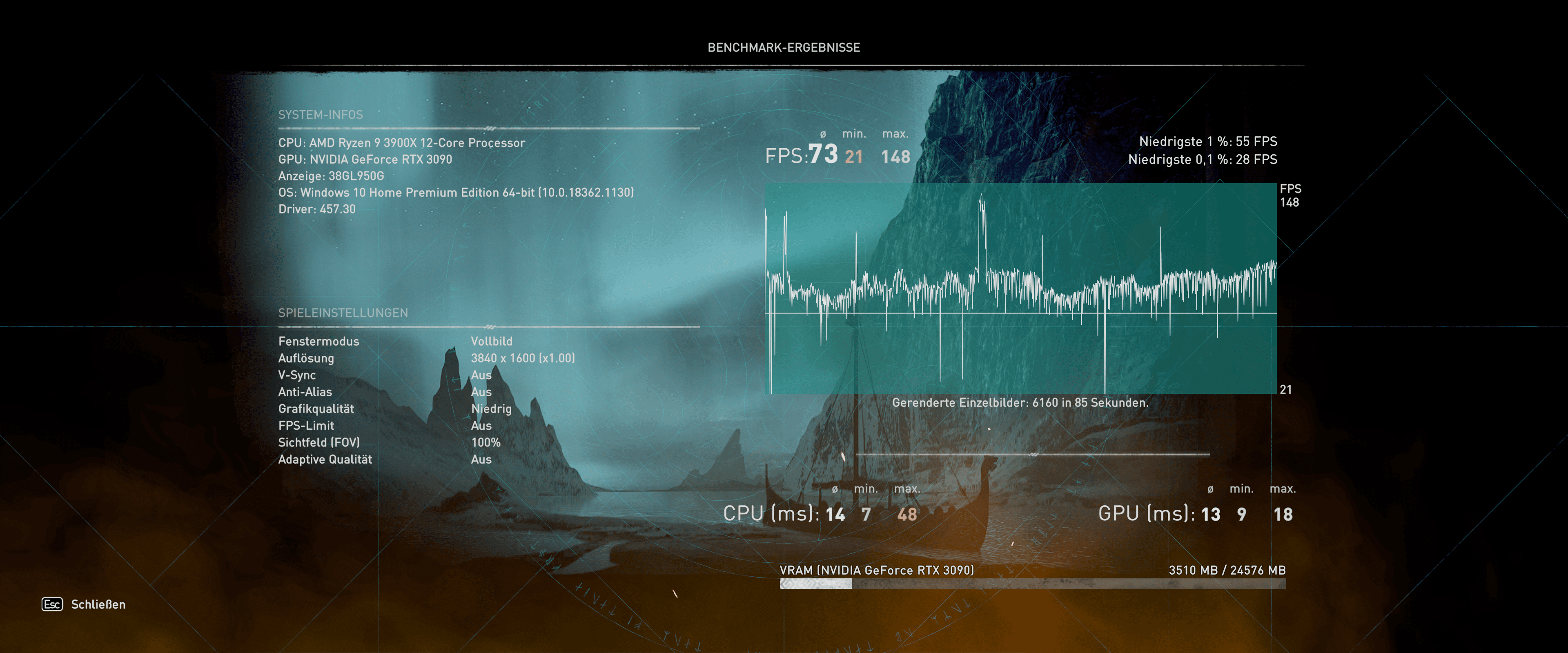Click the GPU (ms) label
Viewport: 1568px width, 653px height.
point(1146,513)
